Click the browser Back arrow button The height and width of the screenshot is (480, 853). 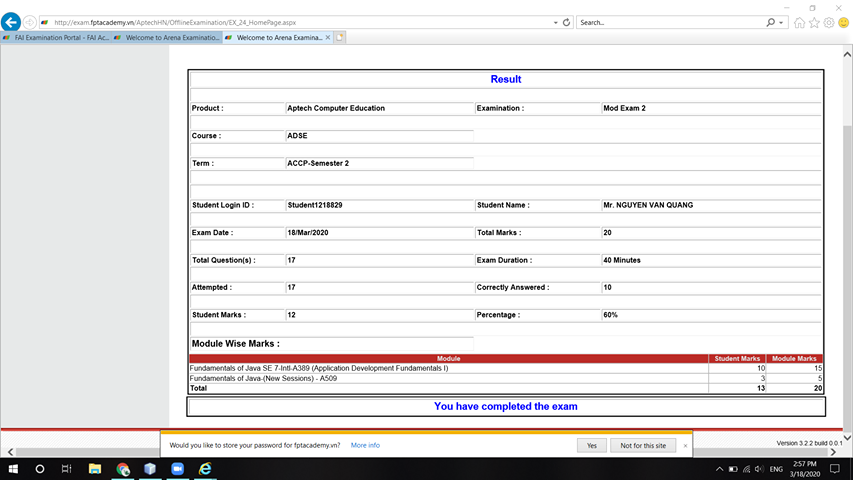(11, 22)
